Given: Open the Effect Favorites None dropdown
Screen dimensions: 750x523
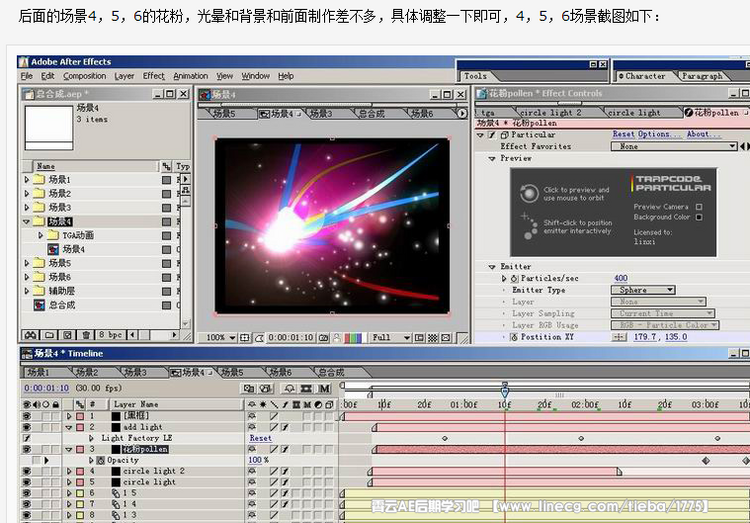Looking at the screenshot, I should click(674, 146).
